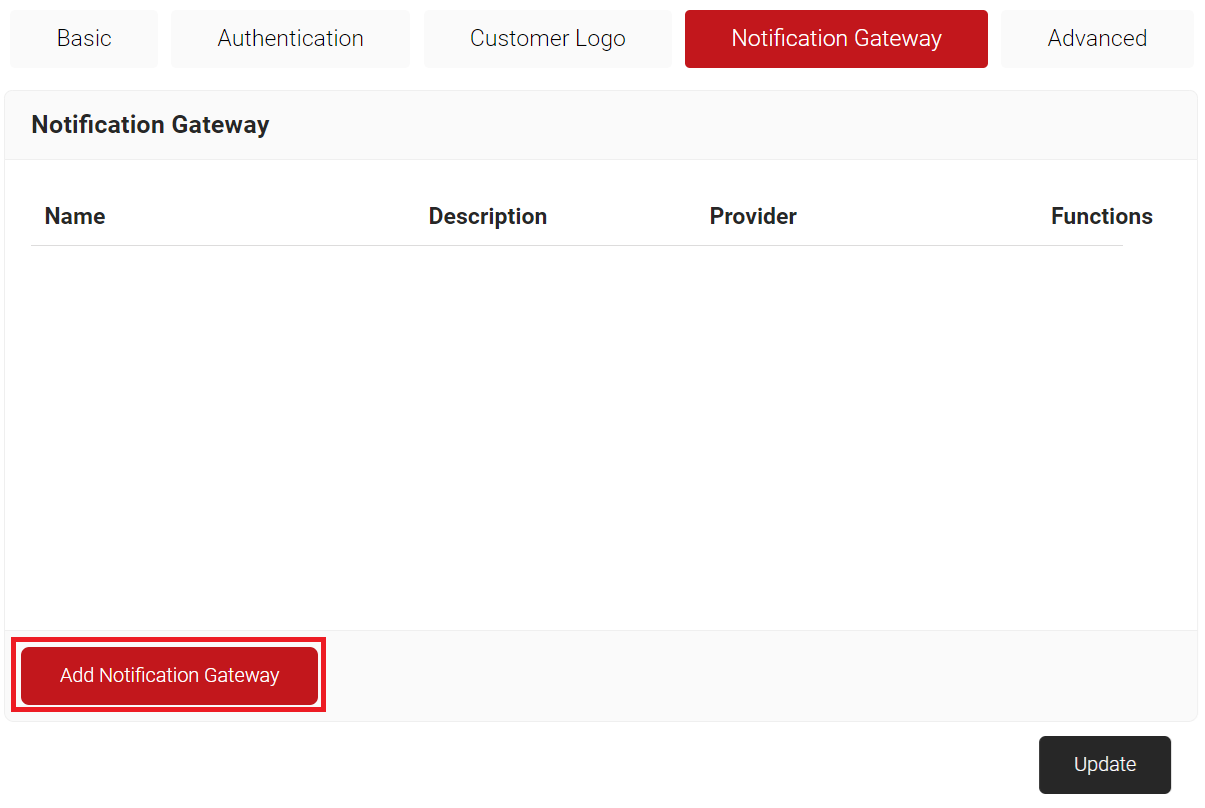
Task: Sort the gateway list by Name
Action: [75, 217]
